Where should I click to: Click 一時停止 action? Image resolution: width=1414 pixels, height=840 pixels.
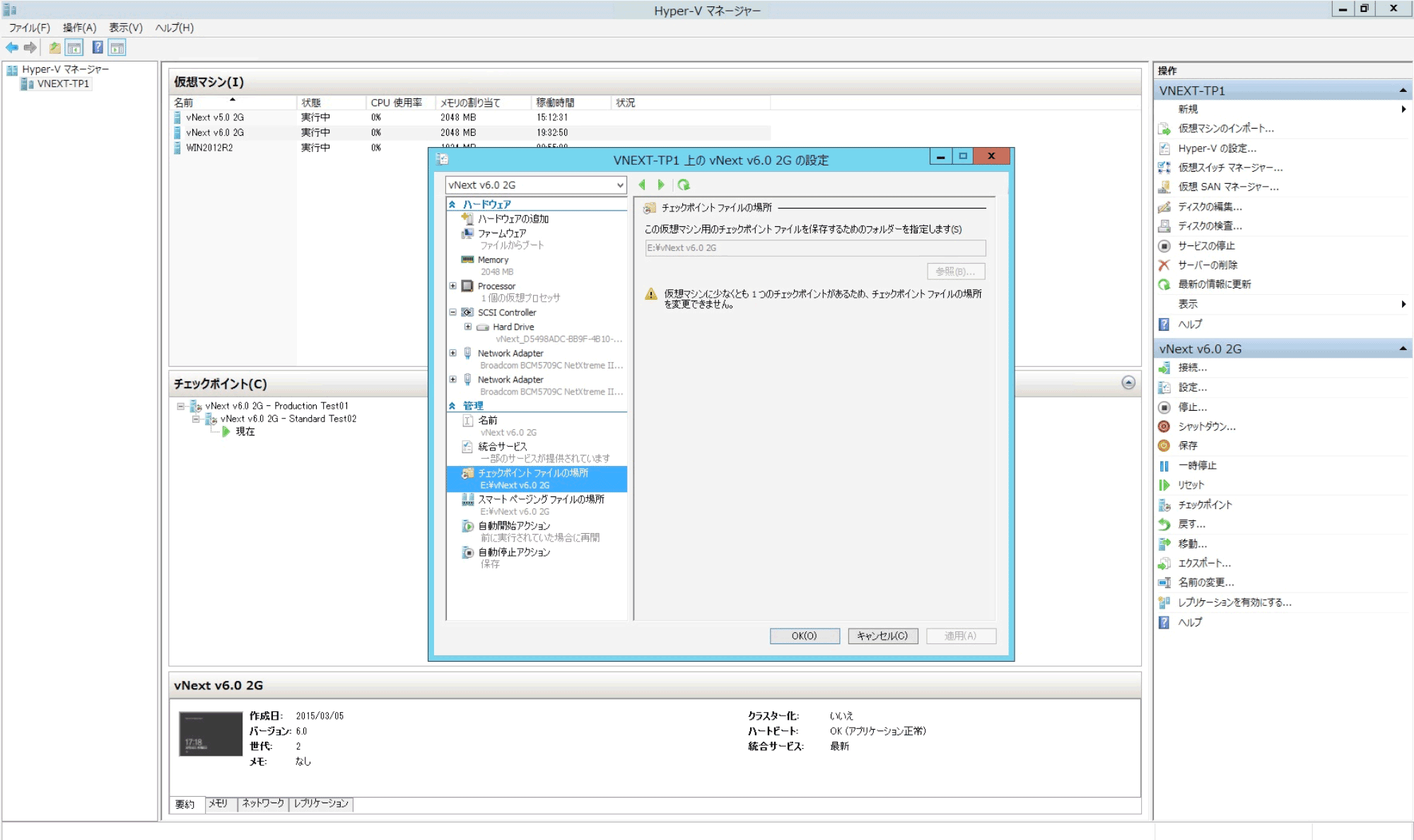coord(1196,465)
